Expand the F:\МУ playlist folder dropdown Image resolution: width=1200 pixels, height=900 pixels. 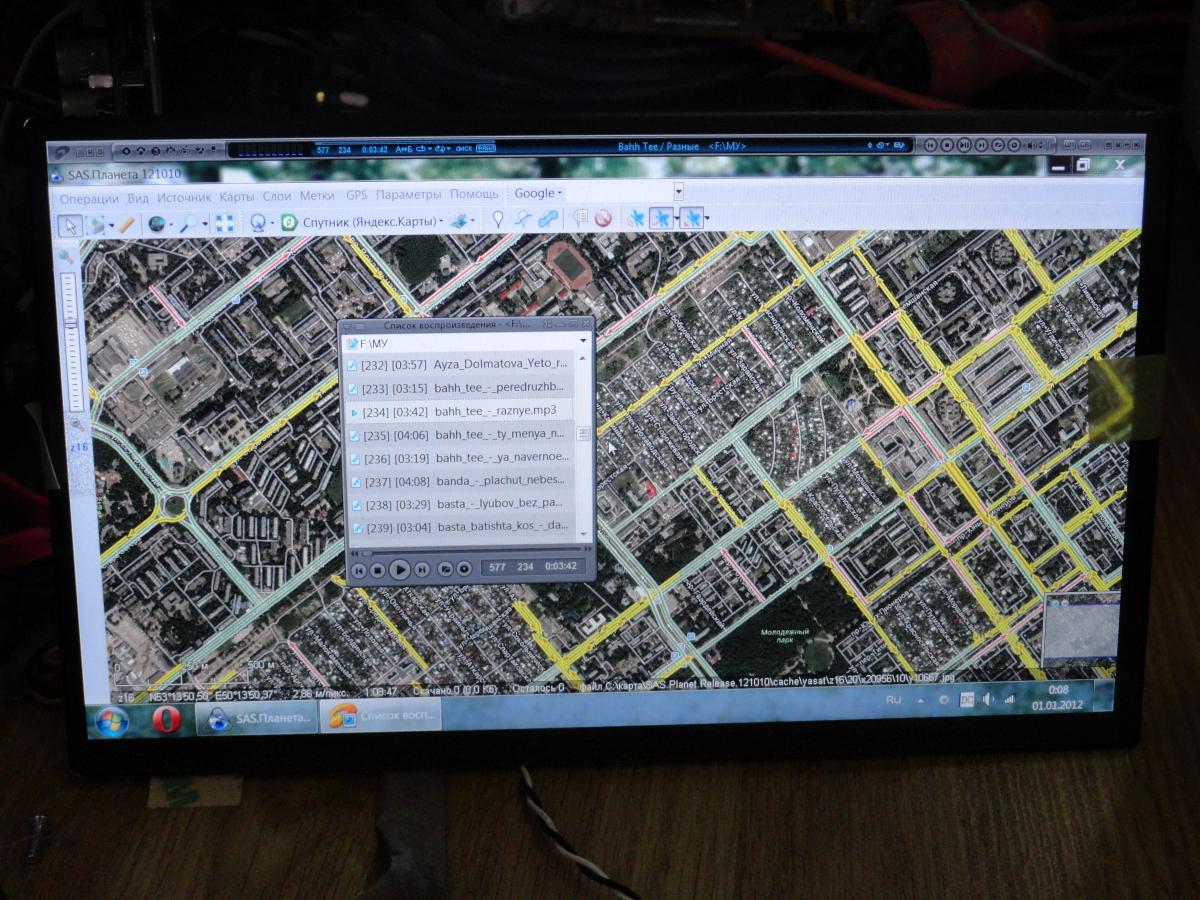pyautogui.click(x=582, y=342)
